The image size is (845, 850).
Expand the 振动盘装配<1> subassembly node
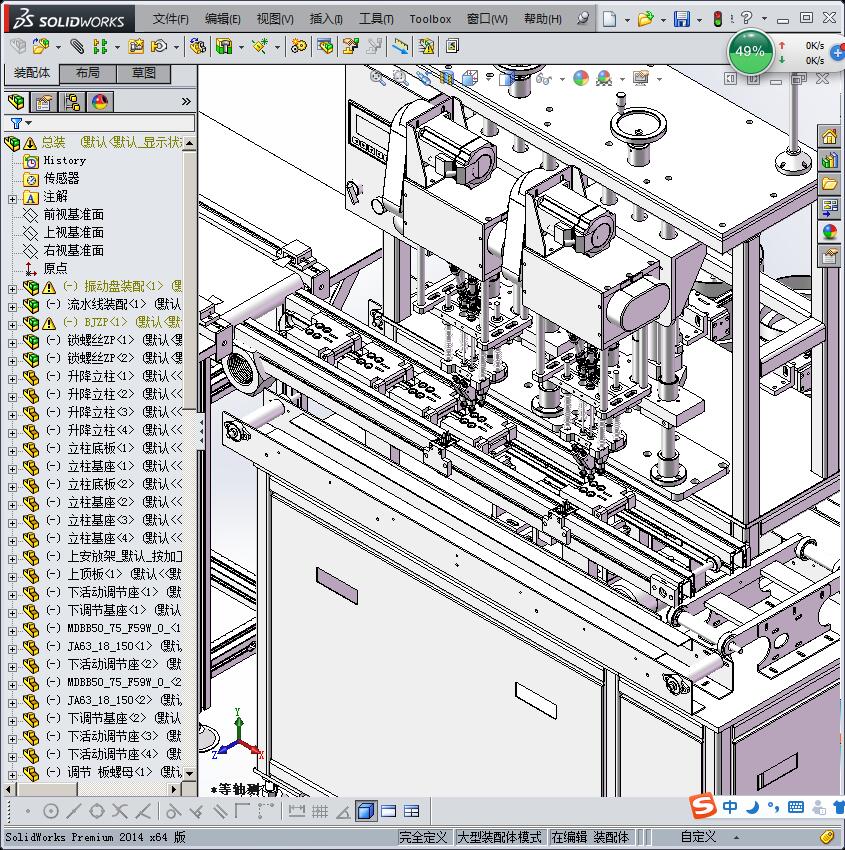click(12, 287)
